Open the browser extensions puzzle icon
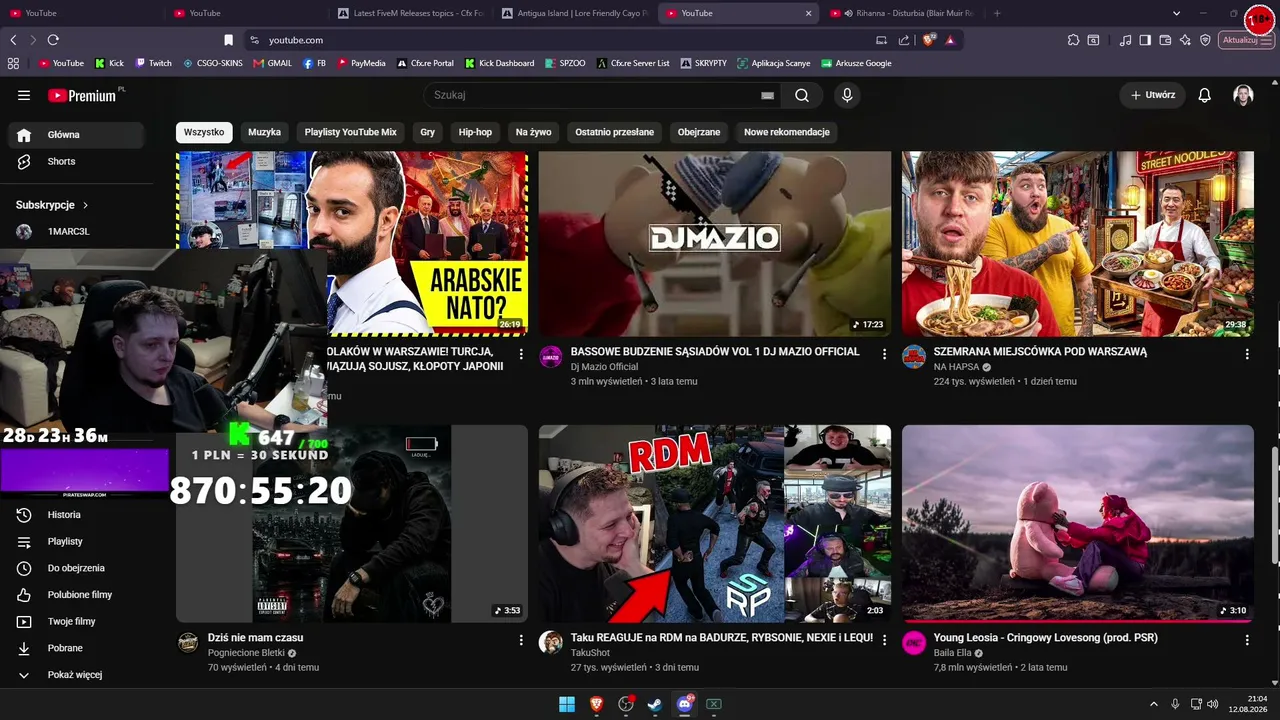1280x720 pixels. (1073, 40)
